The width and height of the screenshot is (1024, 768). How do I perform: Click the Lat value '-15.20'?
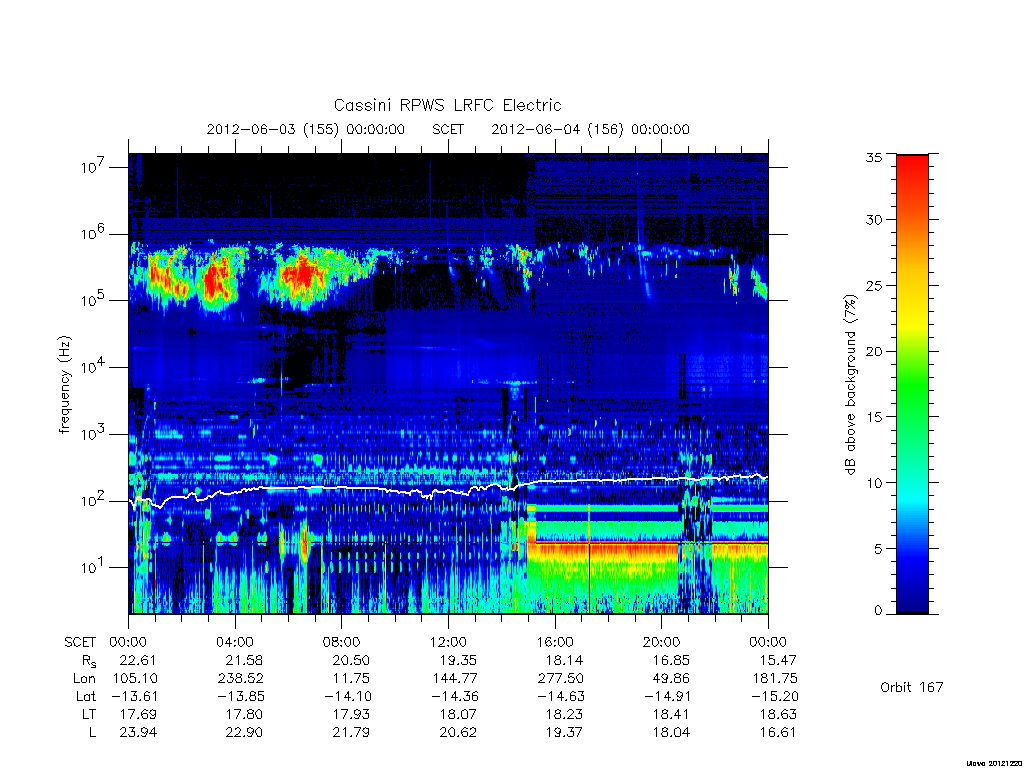point(775,696)
